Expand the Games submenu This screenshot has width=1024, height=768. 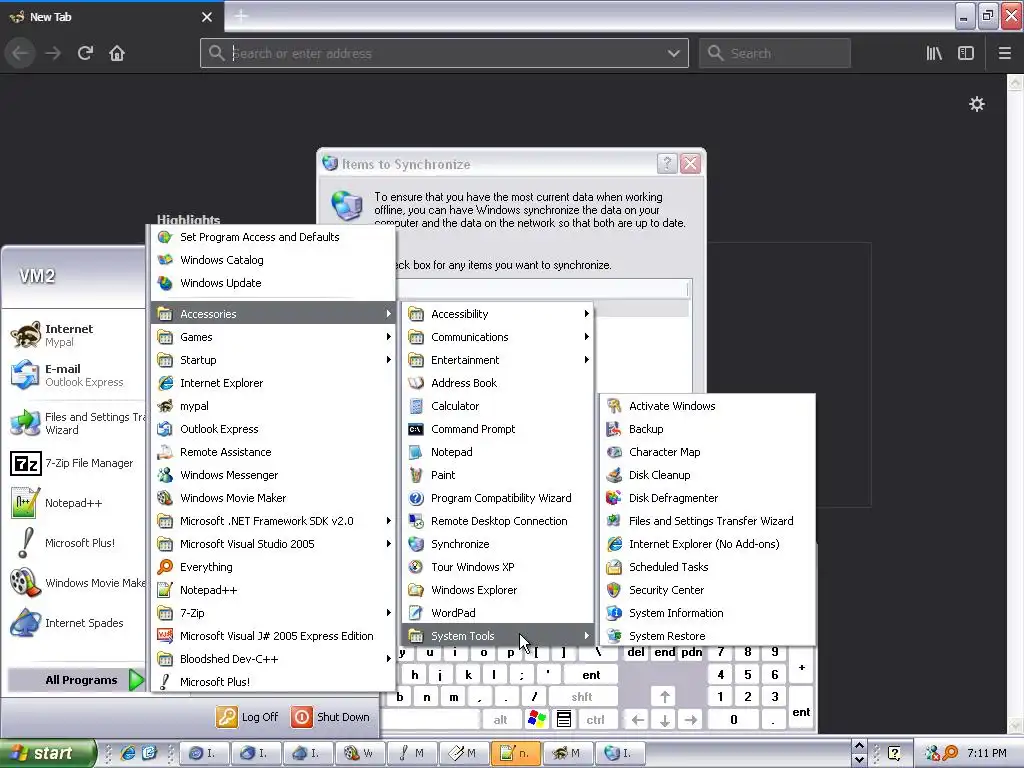point(273,337)
